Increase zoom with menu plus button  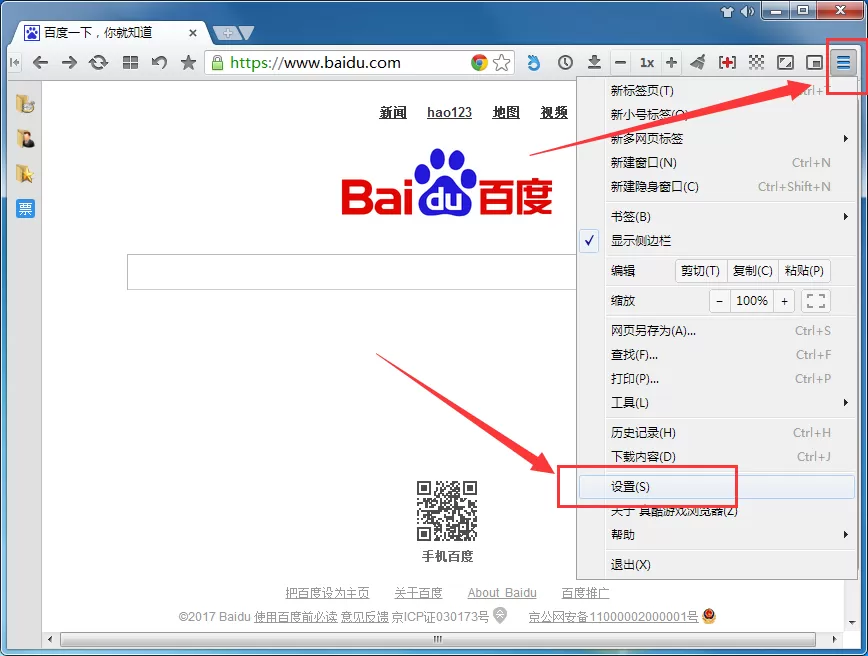pyautogui.click(x=784, y=301)
